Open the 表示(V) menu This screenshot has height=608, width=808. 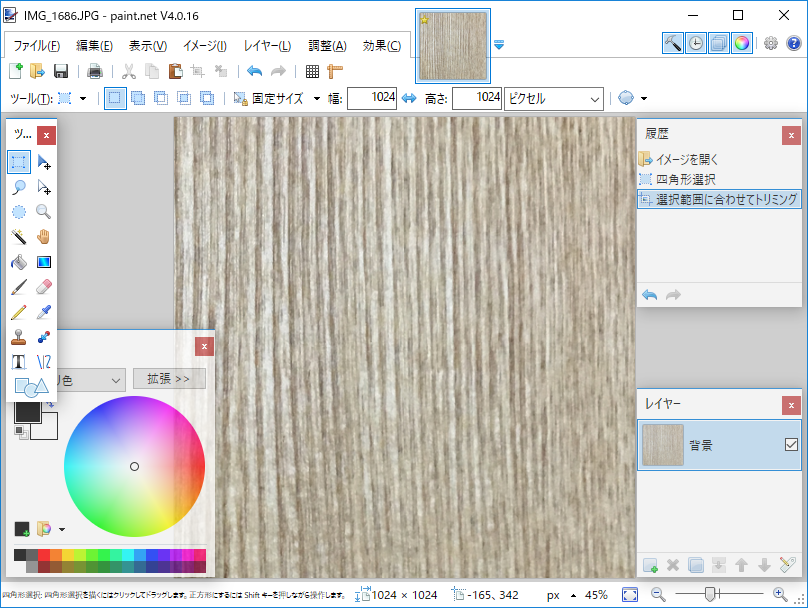click(148, 46)
